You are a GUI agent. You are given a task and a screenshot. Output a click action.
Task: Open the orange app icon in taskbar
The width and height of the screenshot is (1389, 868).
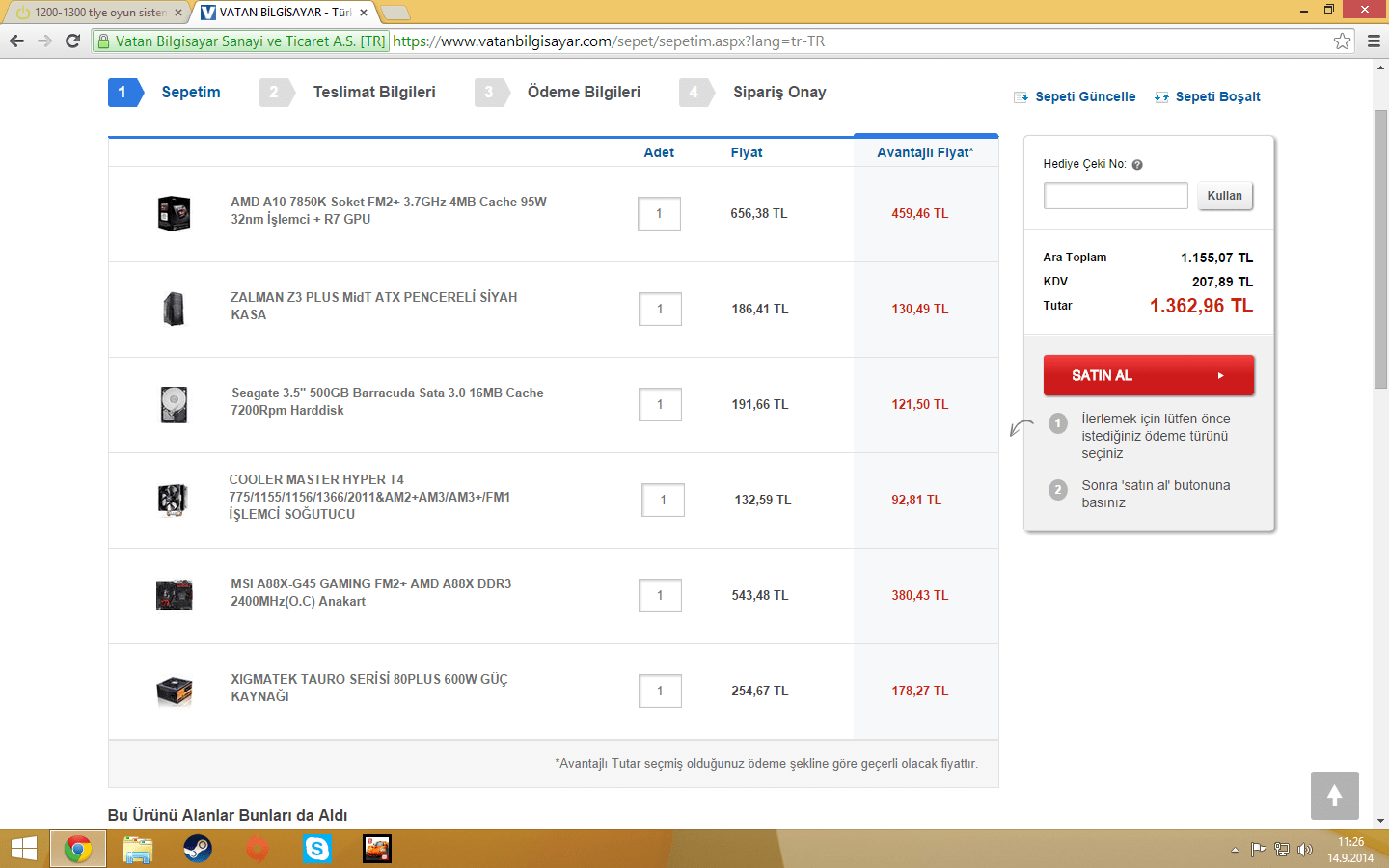258,849
